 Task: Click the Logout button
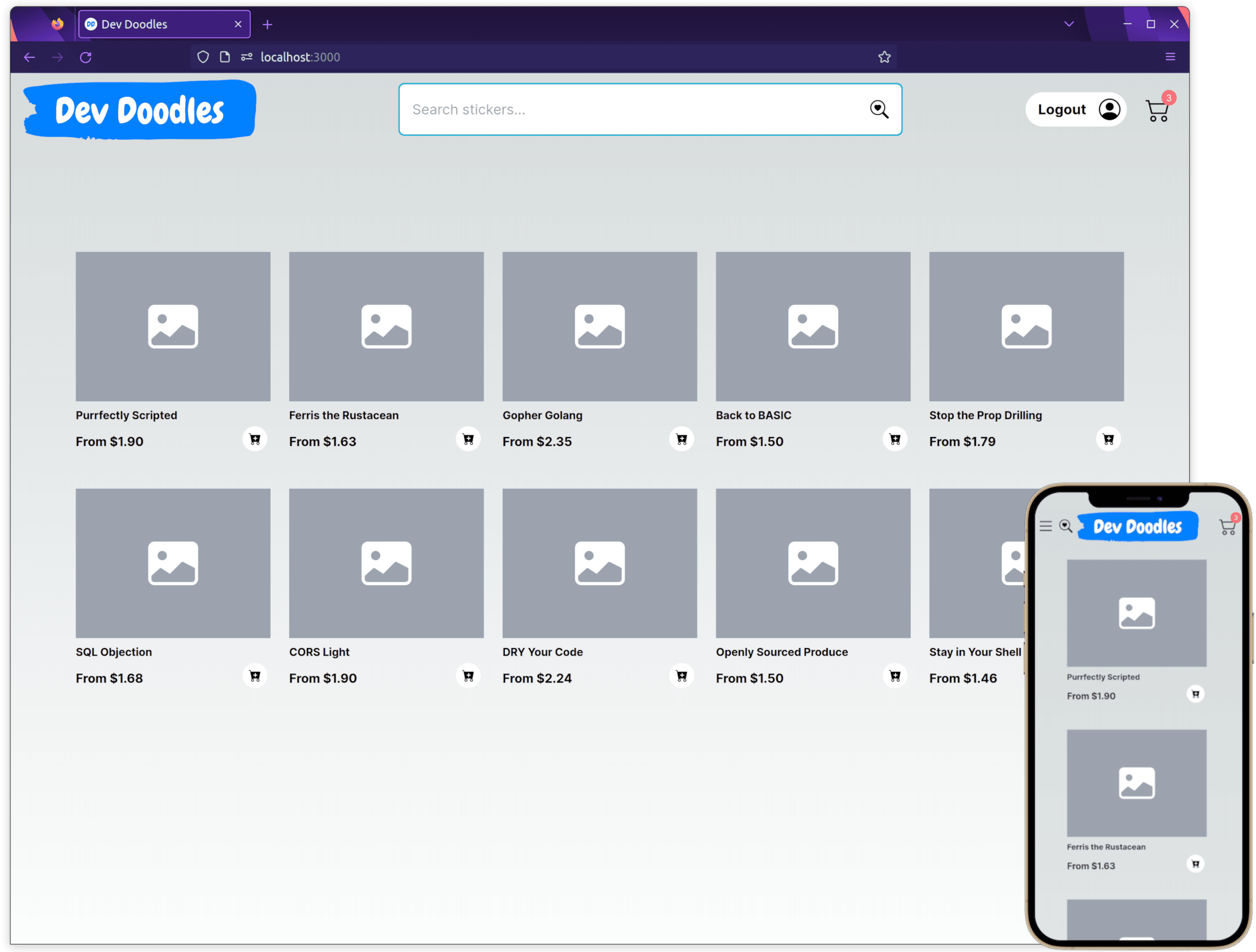(x=1061, y=110)
